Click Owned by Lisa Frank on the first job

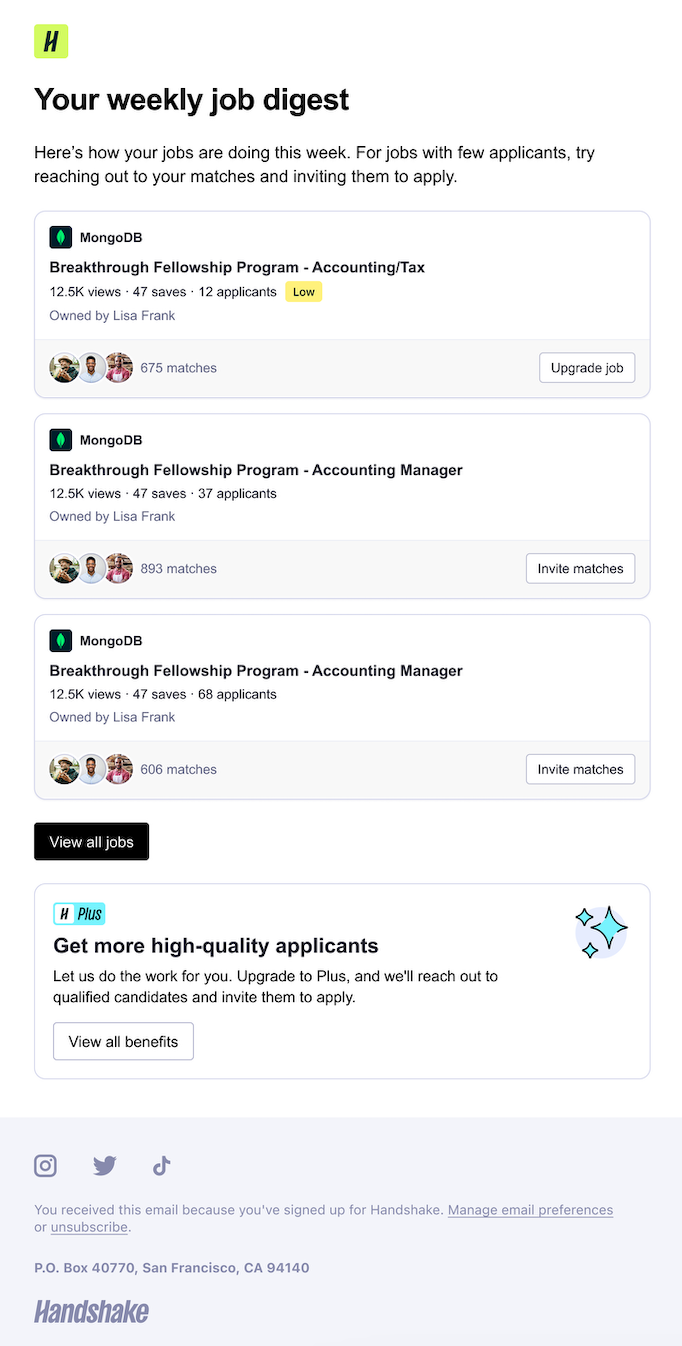(112, 315)
